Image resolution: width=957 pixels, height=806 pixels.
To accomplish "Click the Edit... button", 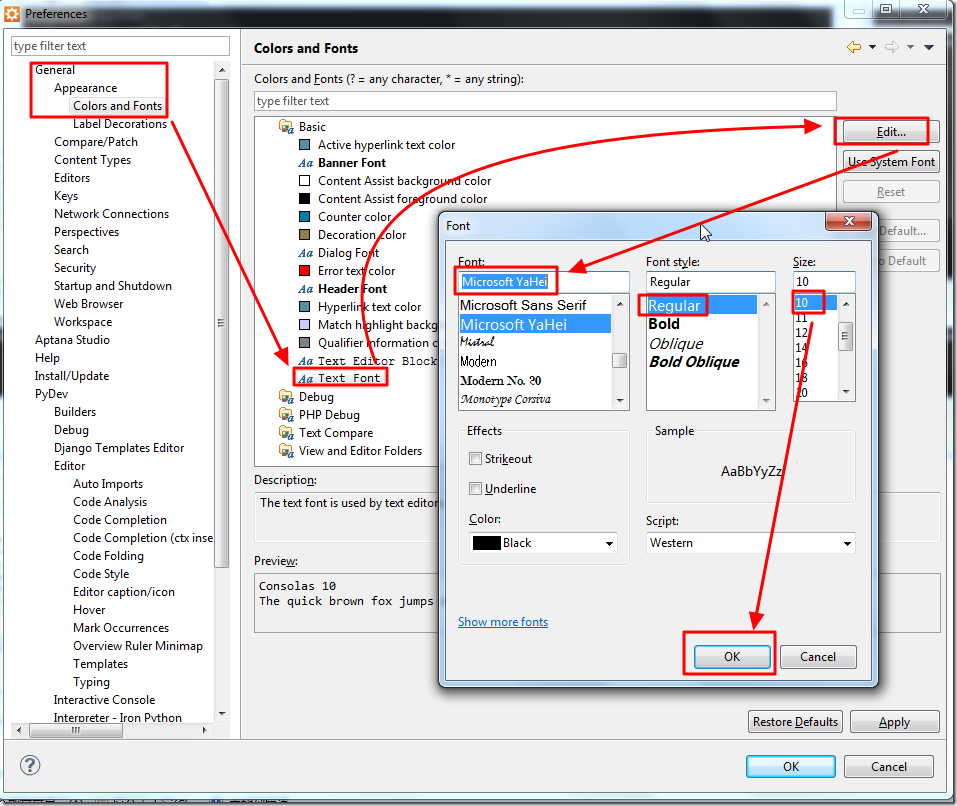I will pyautogui.click(x=891, y=132).
